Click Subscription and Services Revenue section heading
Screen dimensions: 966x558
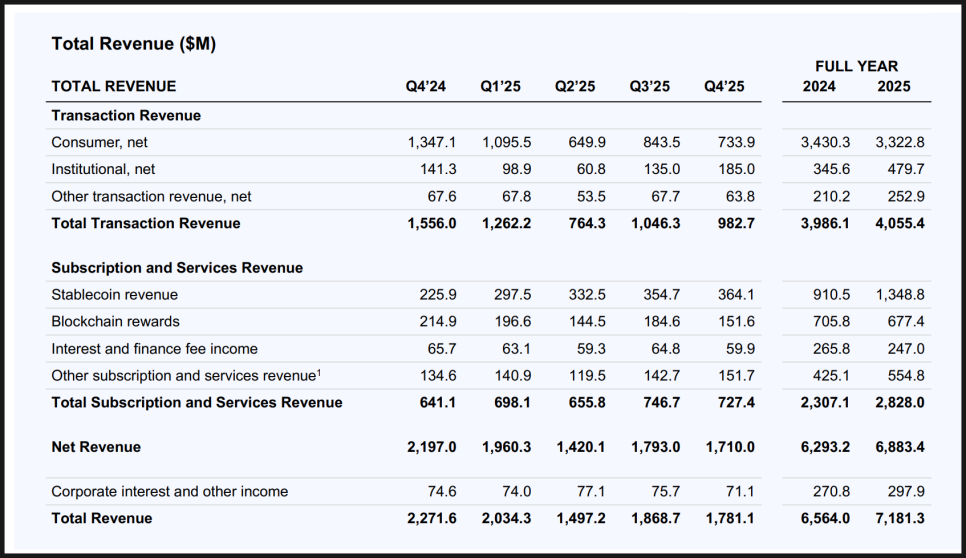point(177,268)
